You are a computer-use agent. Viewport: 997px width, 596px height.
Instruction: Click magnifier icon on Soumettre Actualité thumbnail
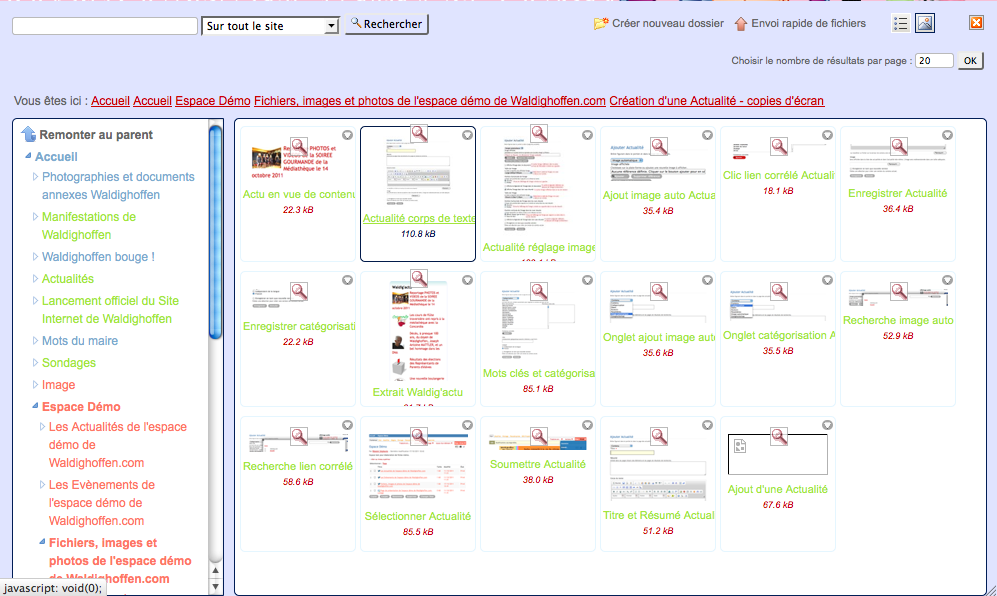(x=539, y=437)
